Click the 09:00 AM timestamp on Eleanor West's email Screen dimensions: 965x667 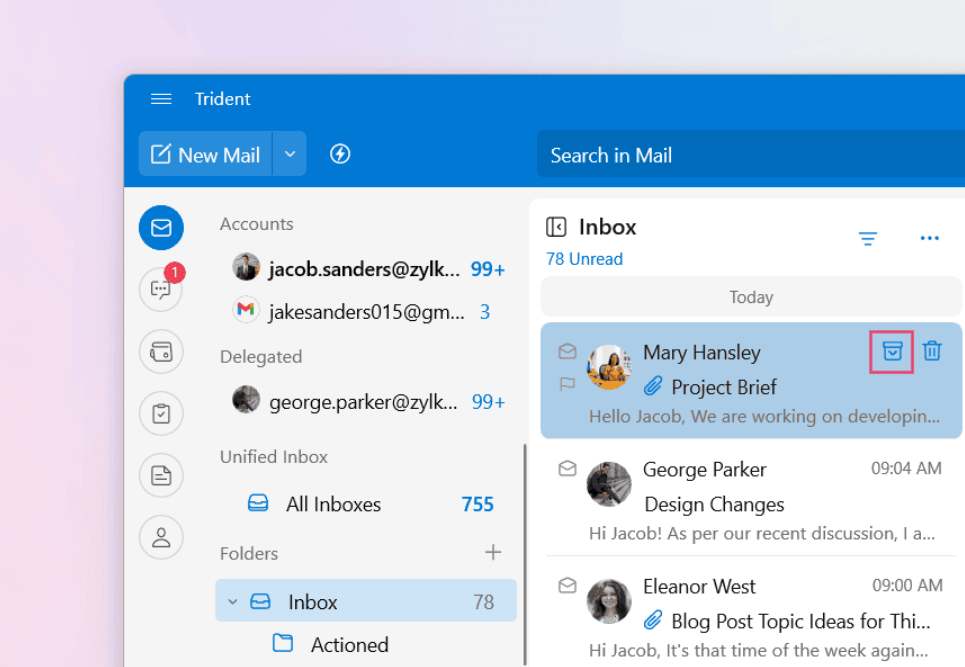tap(907, 585)
